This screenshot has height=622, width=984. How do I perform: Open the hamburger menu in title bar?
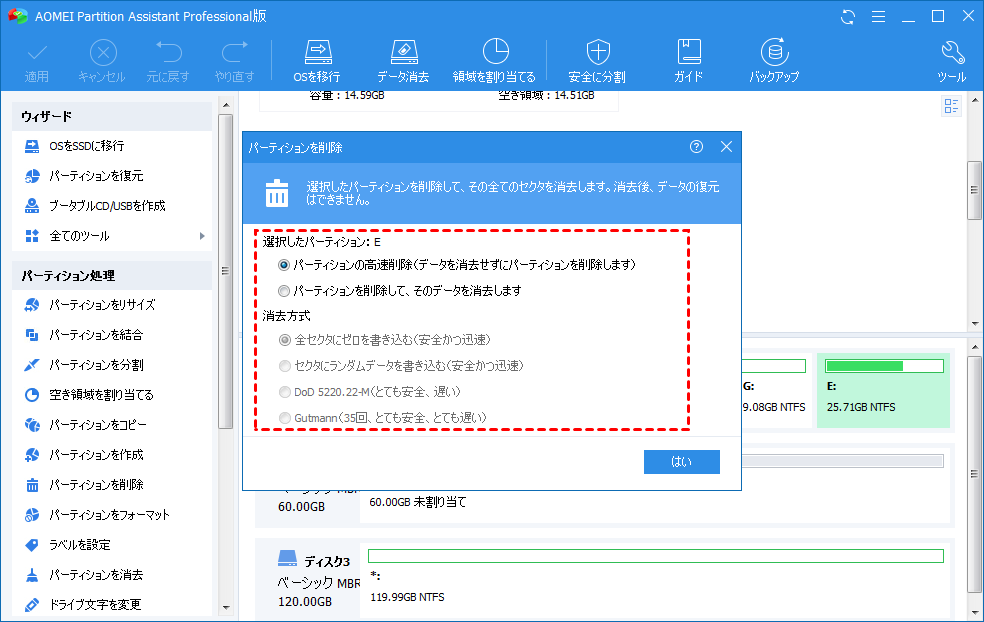pos(879,17)
